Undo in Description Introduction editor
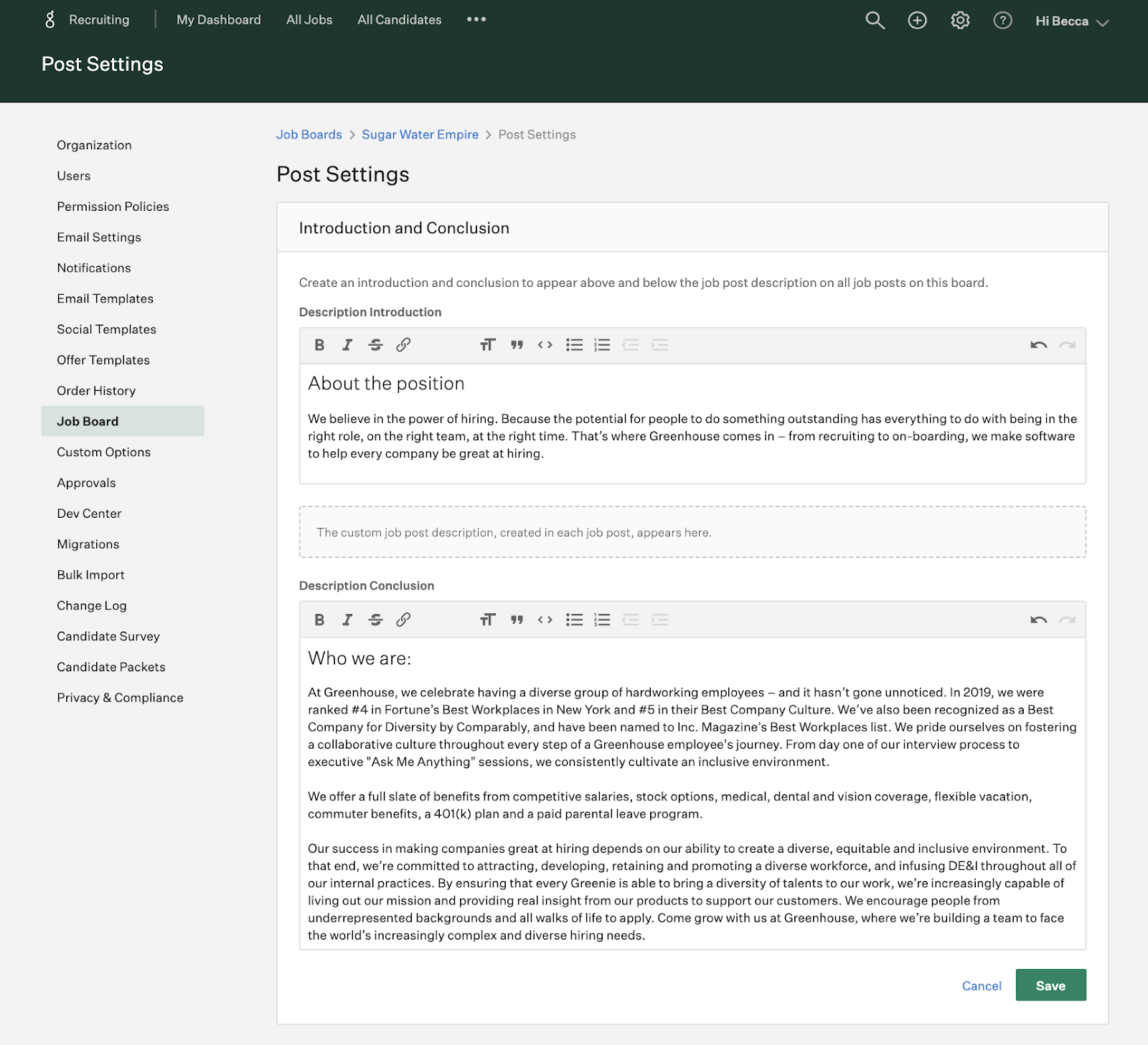Viewport: 1148px width, 1045px height. pos(1038,345)
